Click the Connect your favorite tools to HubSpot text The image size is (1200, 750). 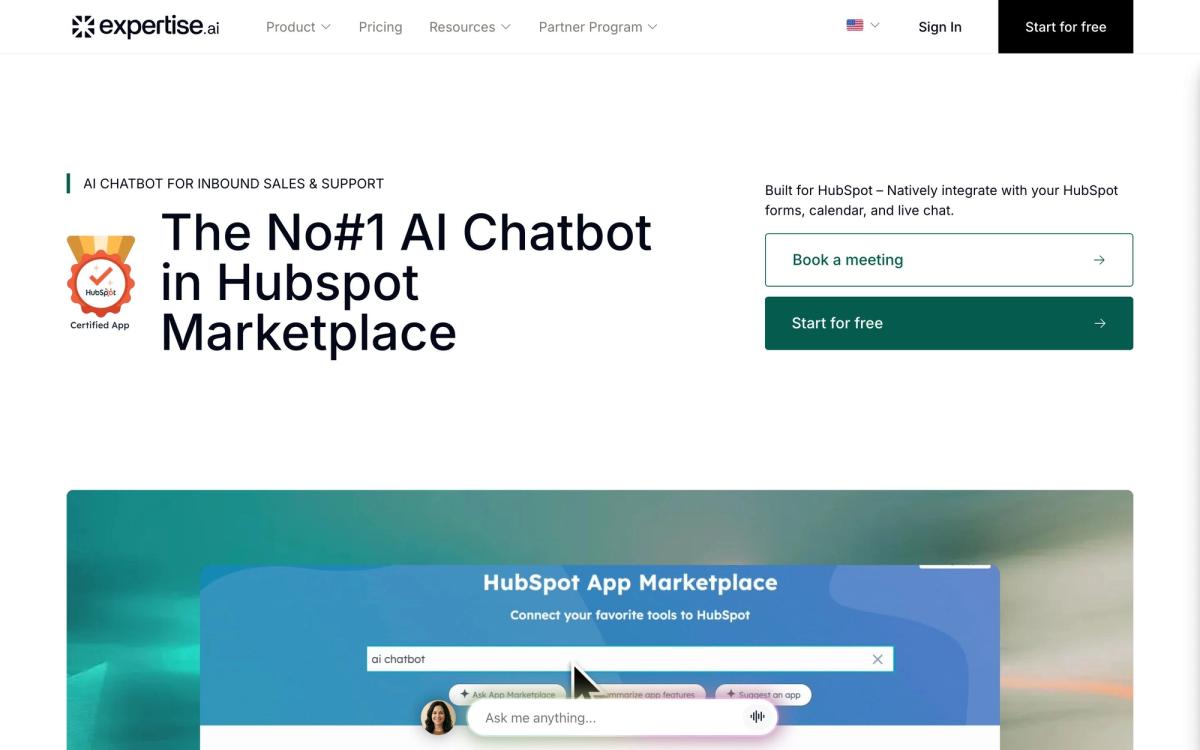click(x=630, y=615)
